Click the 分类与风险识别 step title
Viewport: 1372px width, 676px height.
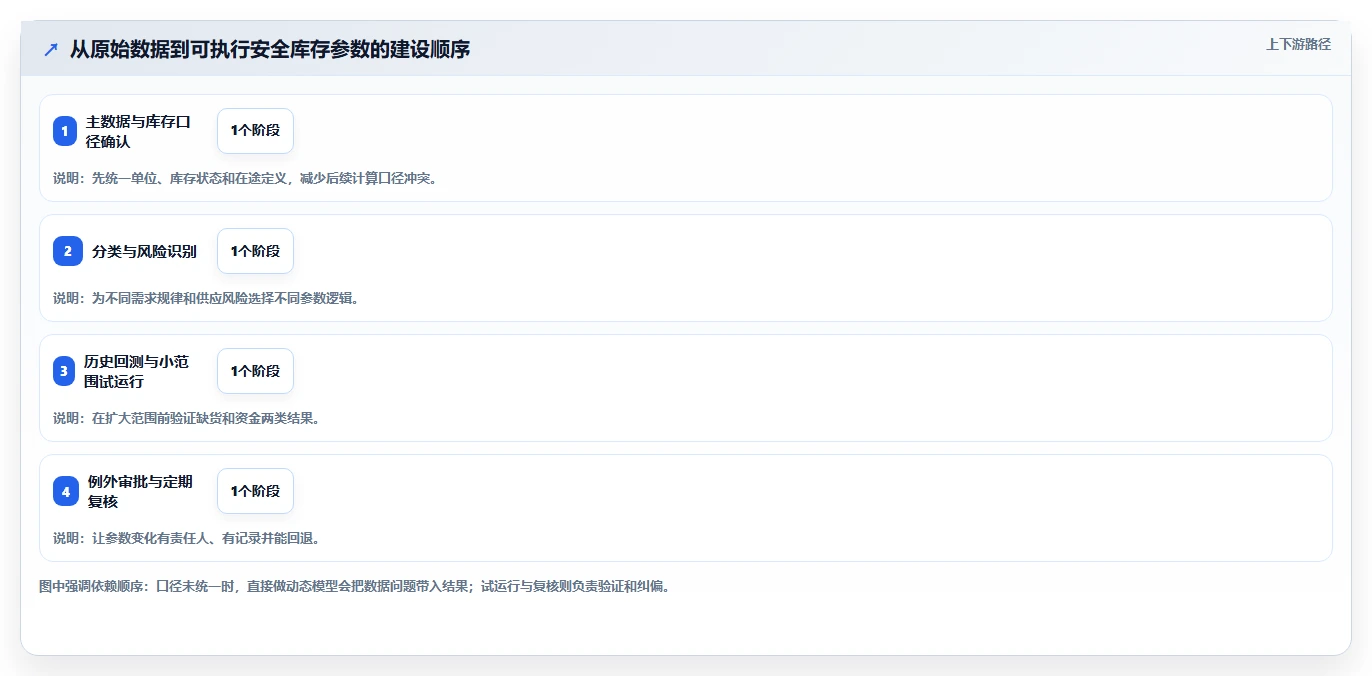point(144,252)
